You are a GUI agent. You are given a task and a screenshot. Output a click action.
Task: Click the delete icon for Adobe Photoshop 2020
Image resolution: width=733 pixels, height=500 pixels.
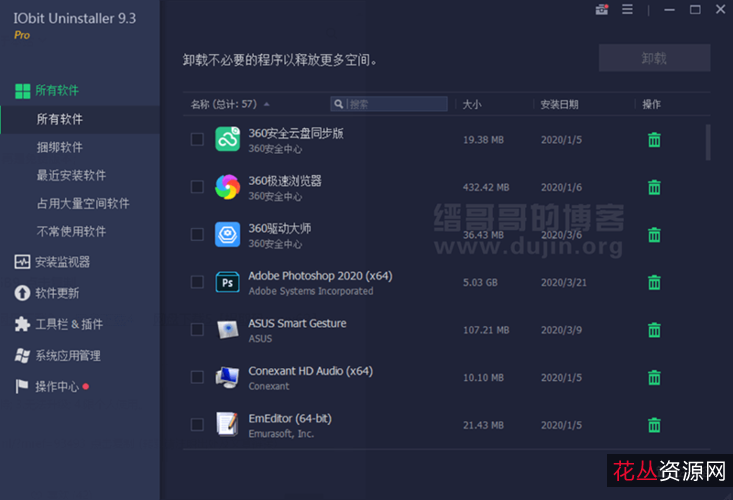click(654, 282)
